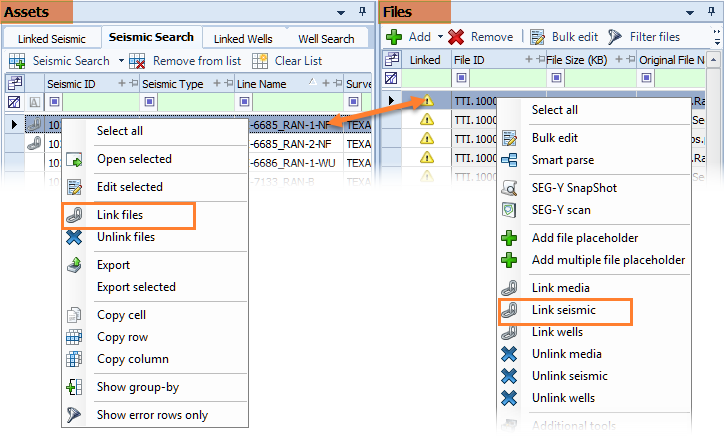
Task: Select the -6685_RAN-2-NF line name cell
Action: tap(296, 144)
